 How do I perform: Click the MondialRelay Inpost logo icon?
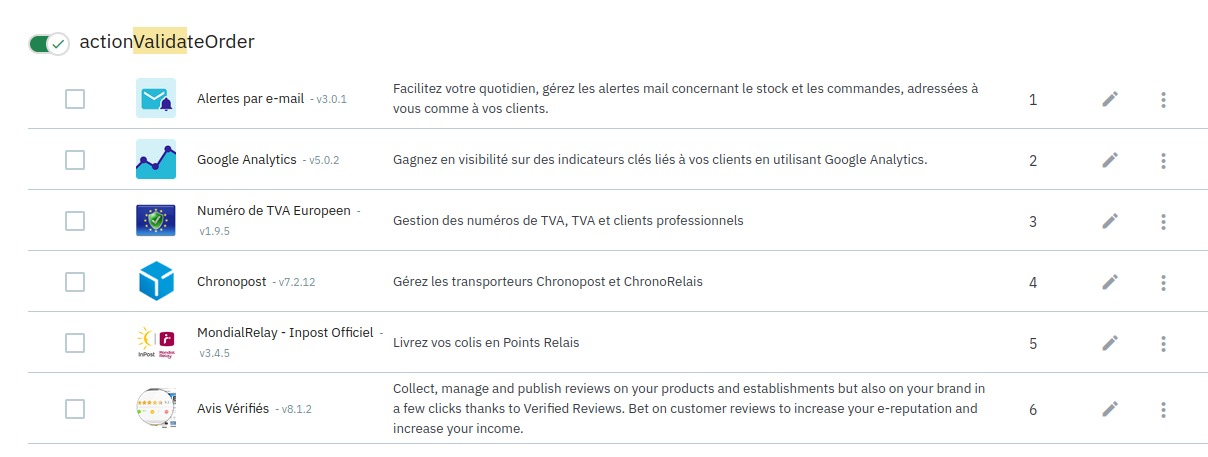[156, 343]
